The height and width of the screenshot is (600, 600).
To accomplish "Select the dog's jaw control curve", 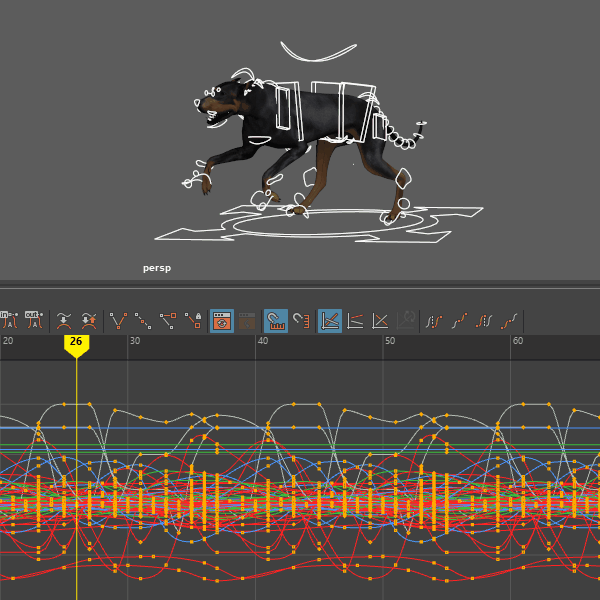I will click(x=217, y=124).
